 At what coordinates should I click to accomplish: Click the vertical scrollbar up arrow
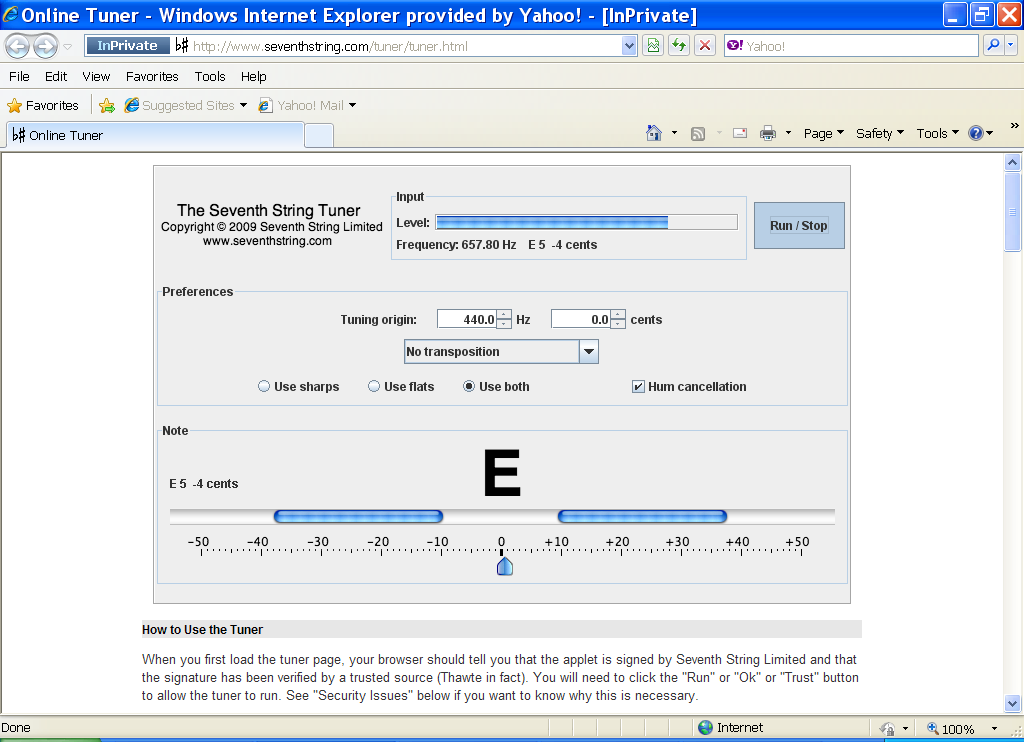click(x=1012, y=162)
